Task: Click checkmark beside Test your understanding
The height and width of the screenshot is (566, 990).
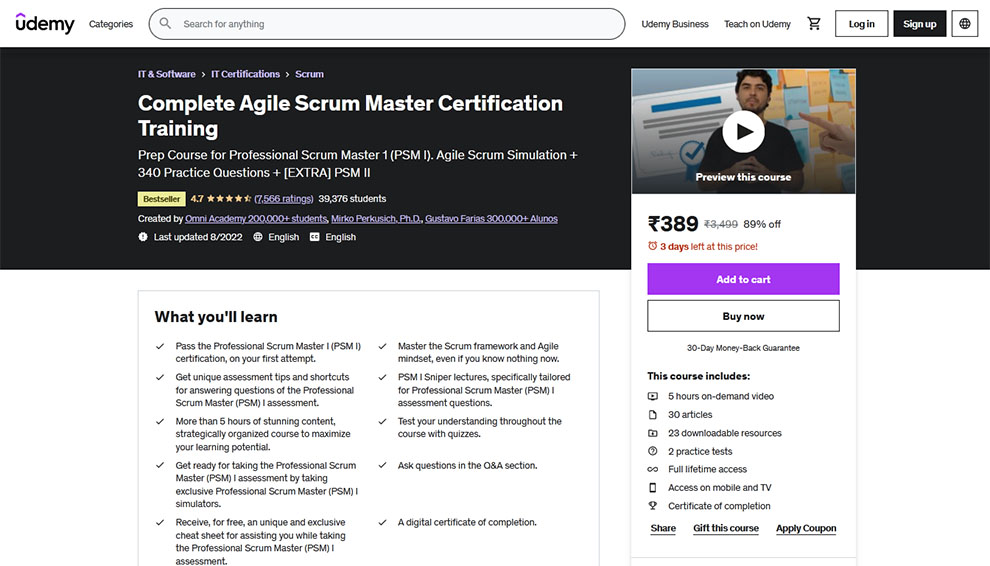Action: click(383, 421)
